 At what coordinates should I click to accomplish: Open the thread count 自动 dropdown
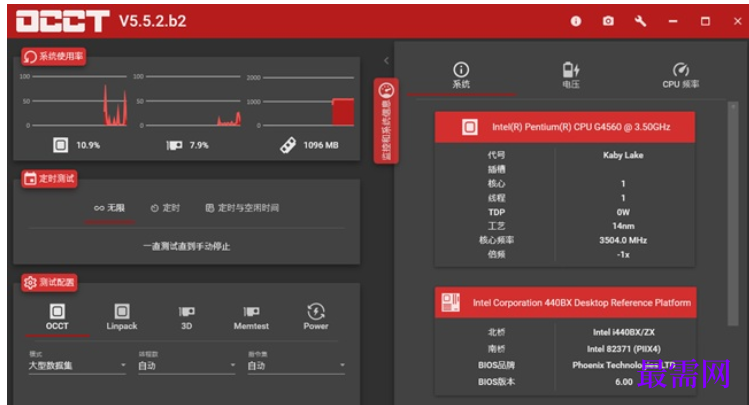click(187, 365)
